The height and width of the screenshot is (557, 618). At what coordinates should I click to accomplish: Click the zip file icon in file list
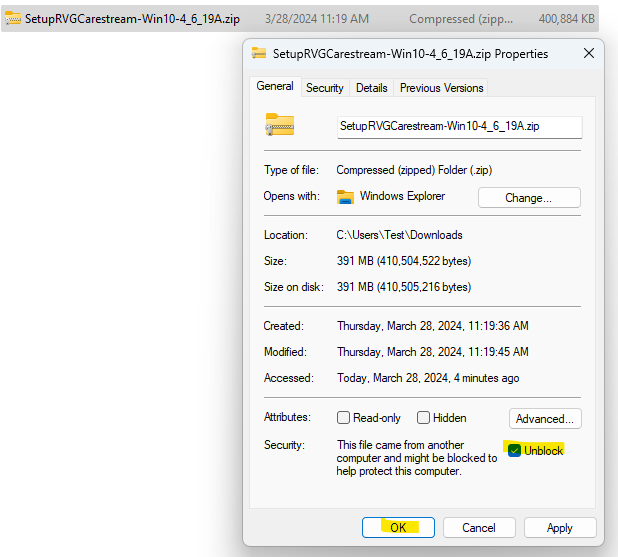pos(13,19)
